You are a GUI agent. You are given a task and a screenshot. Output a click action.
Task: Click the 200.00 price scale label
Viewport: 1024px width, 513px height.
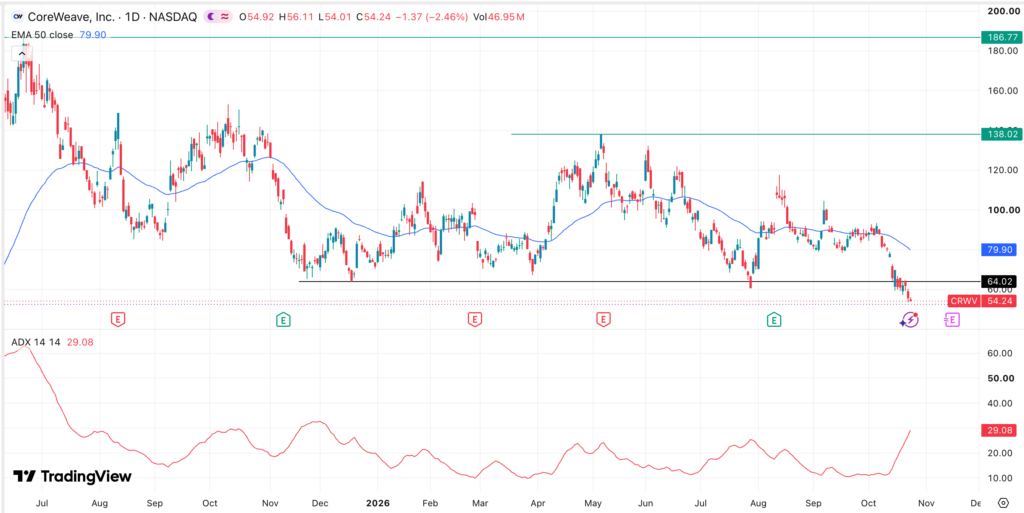tap(1002, 12)
